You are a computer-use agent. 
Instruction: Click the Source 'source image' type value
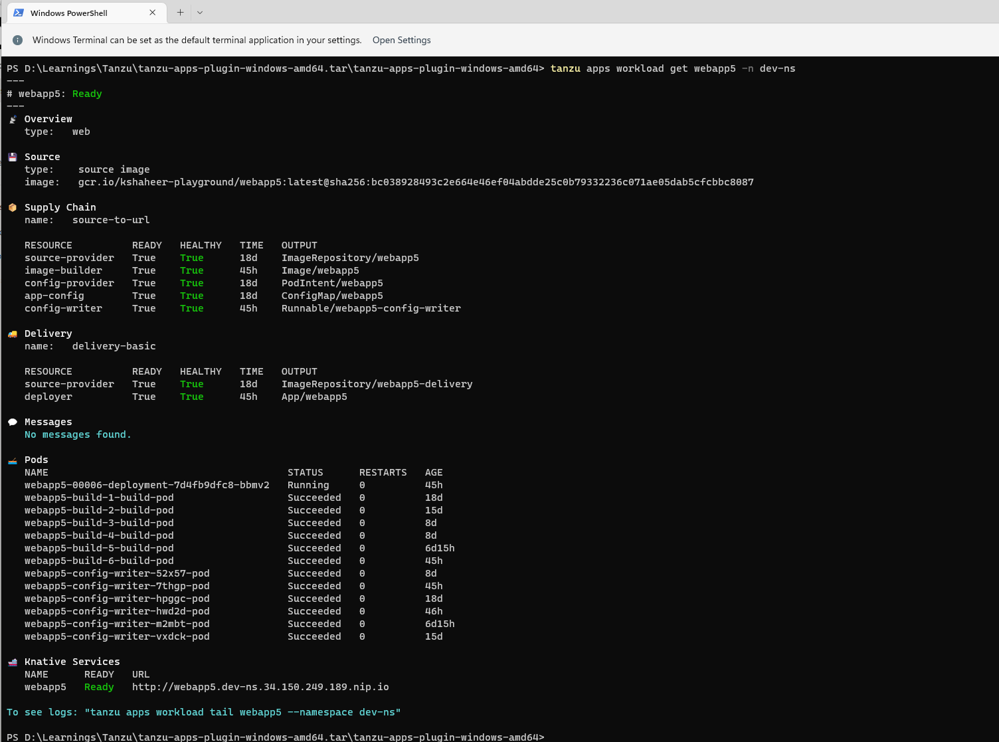click(114, 169)
